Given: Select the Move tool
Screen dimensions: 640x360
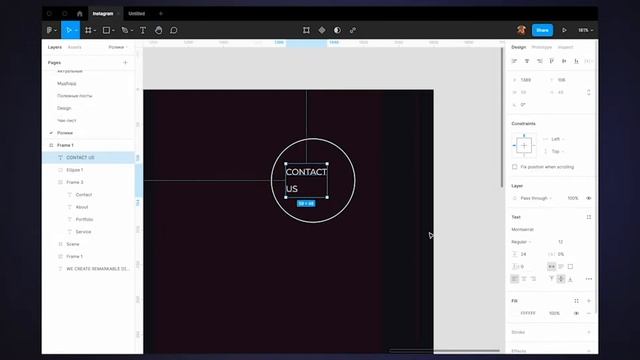Looking at the screenshot, I should coord(69,30).
